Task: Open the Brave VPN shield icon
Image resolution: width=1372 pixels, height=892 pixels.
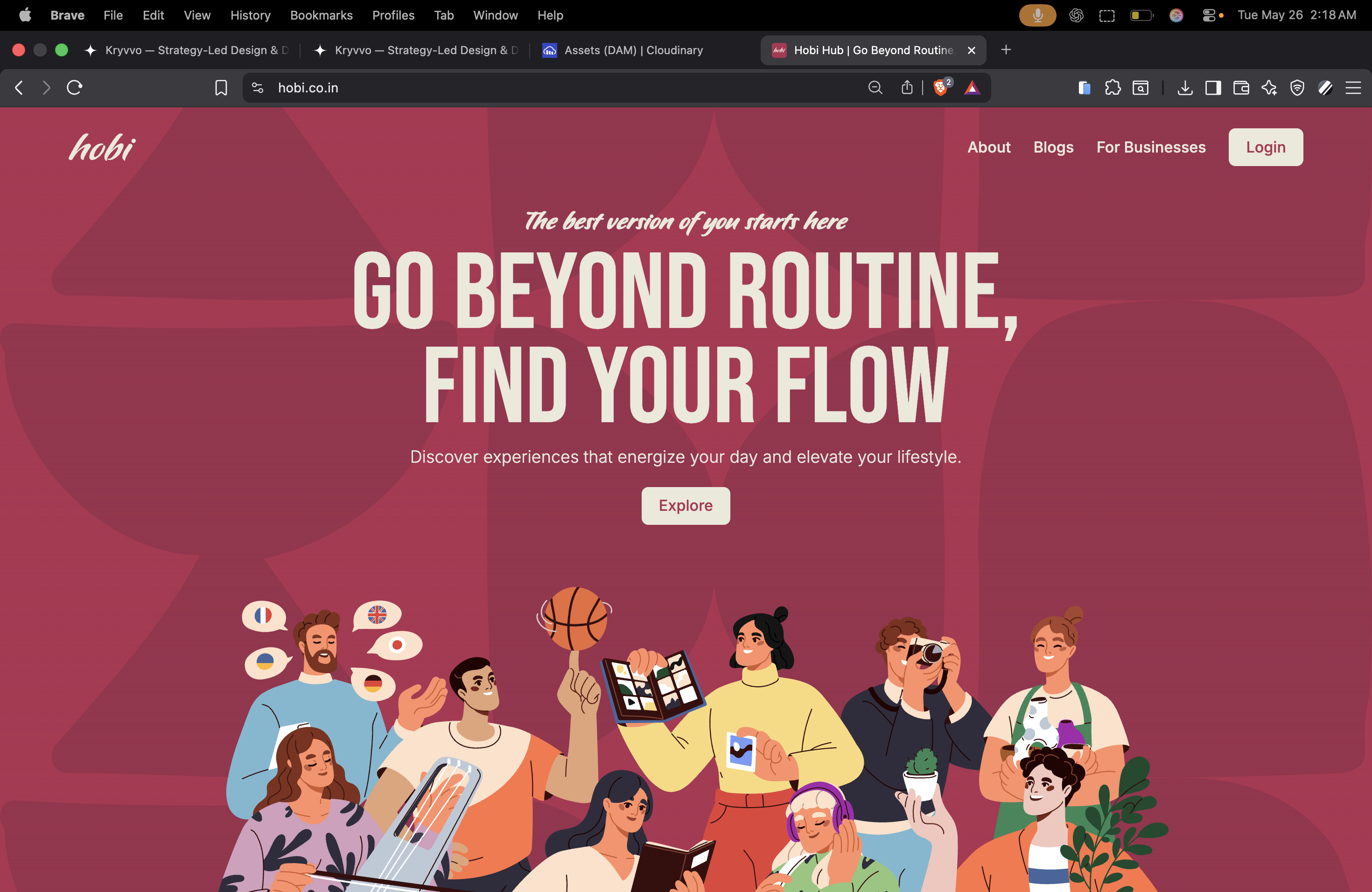Action: pos(1297,88)
